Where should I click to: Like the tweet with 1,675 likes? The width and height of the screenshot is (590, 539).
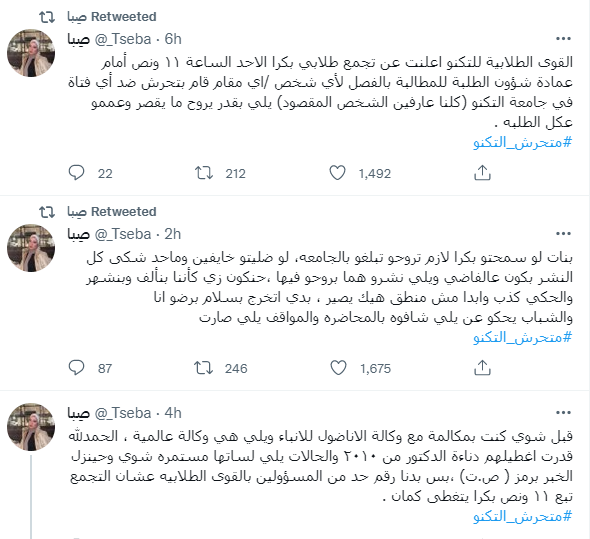point(338,368)
